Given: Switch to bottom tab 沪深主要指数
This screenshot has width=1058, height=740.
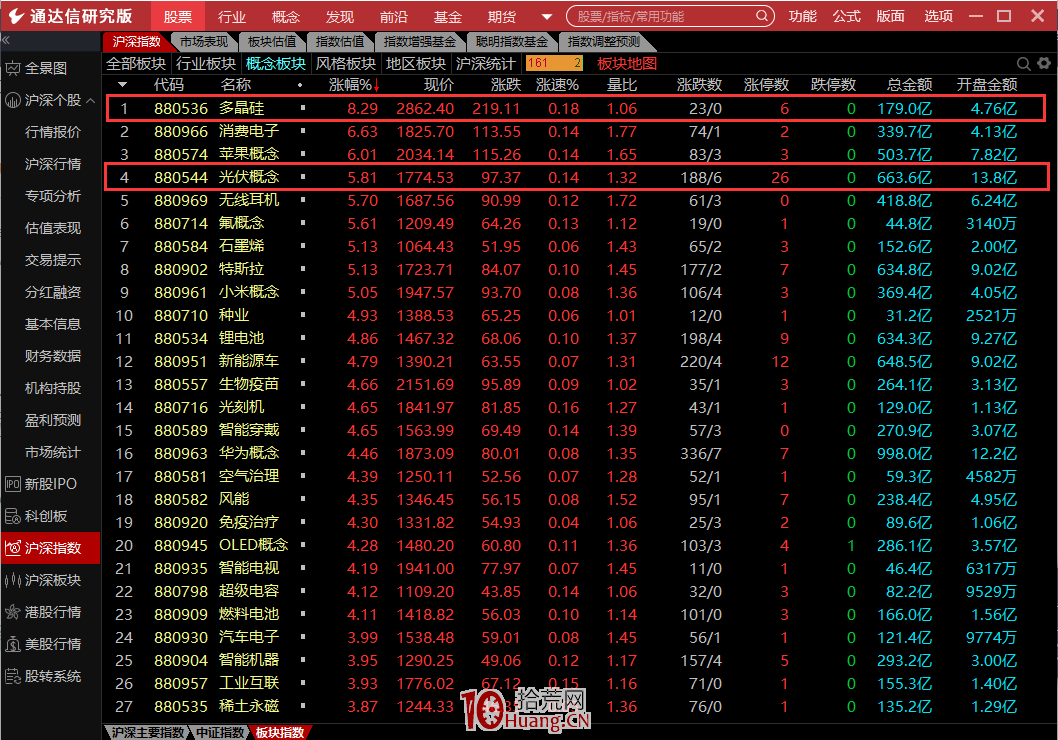Looking at the screenshot, I should tap(148, 733).
